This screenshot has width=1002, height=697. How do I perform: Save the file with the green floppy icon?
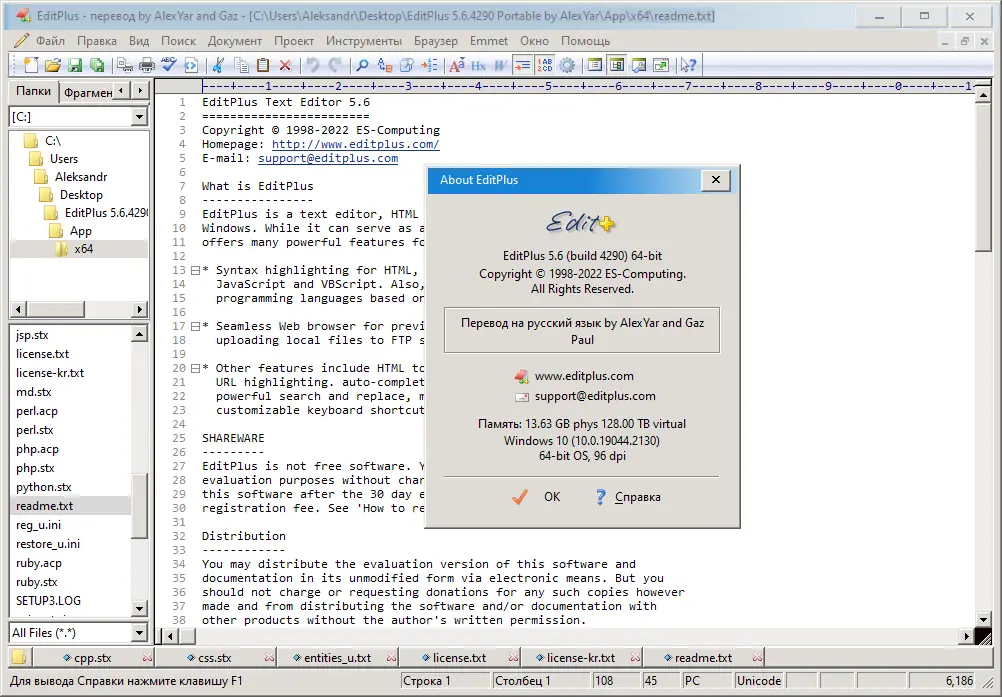coord(75,65)
